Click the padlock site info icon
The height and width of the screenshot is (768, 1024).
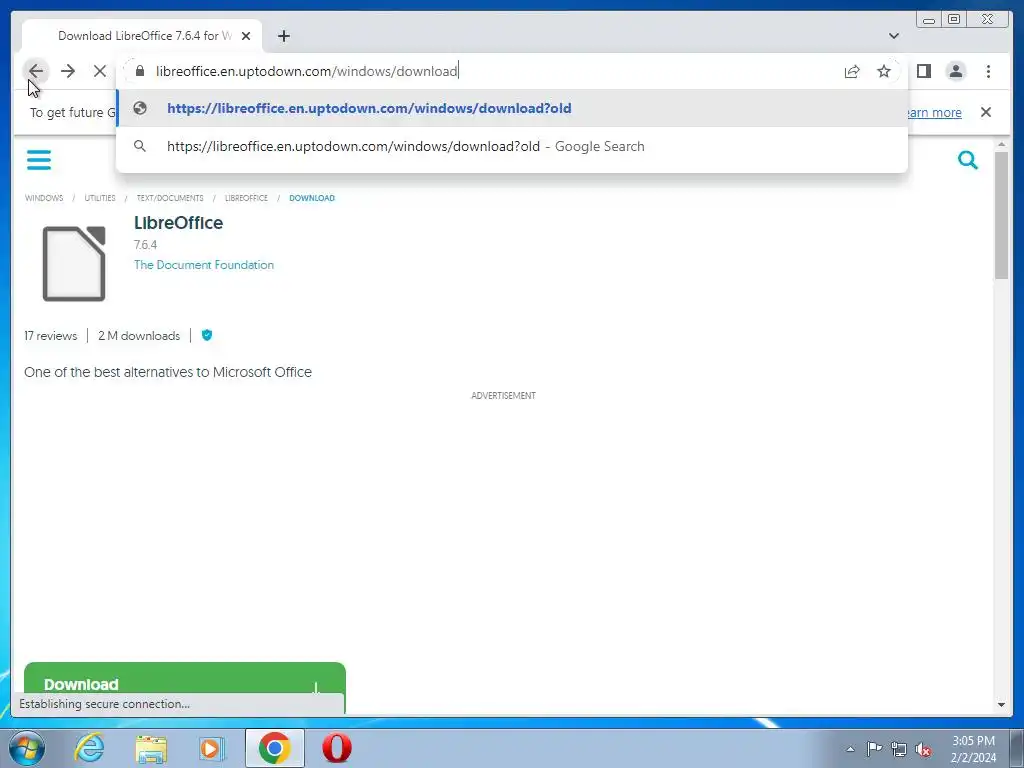[140, 71]
